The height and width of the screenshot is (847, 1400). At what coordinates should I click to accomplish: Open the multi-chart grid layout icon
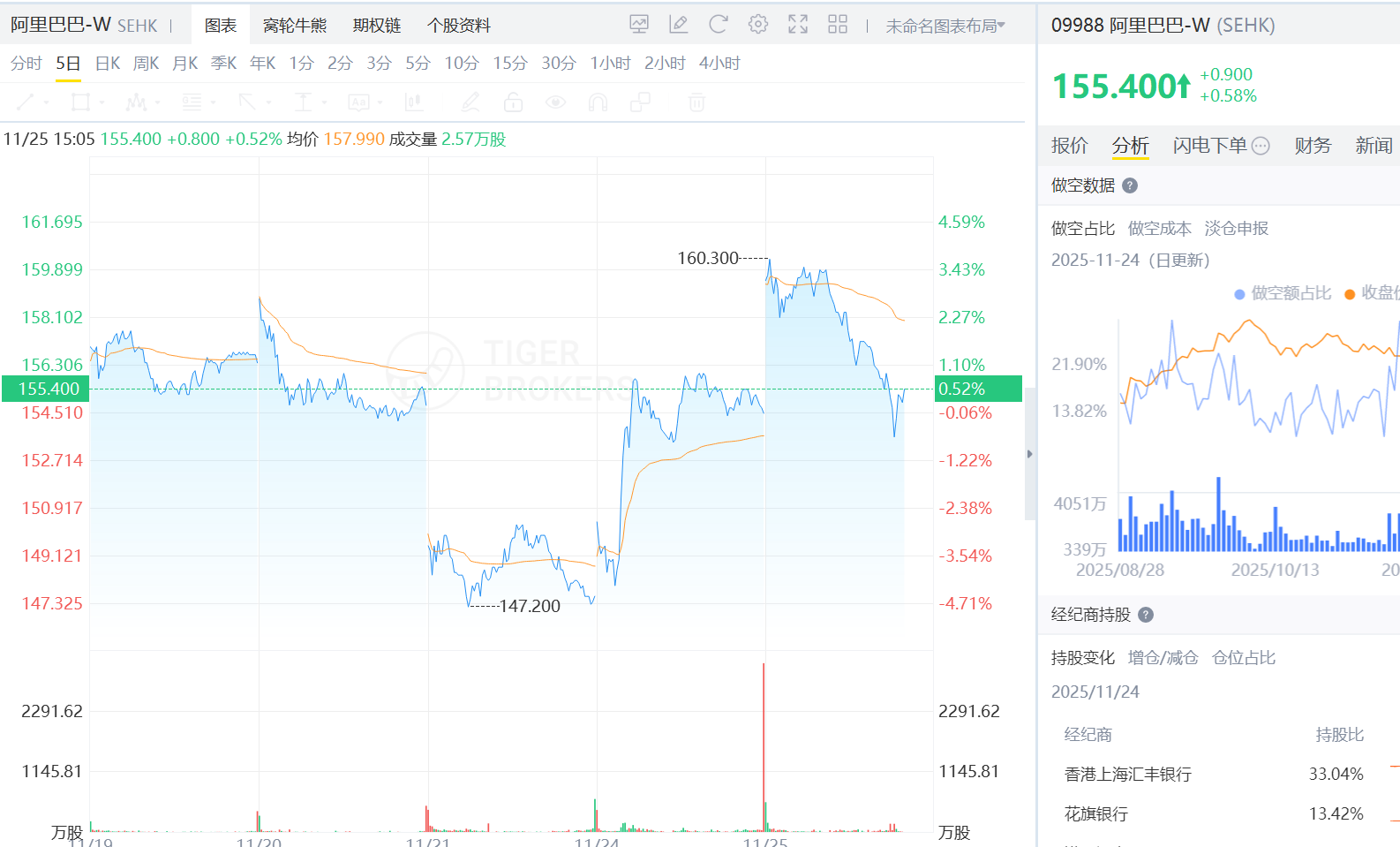tap(838, 25)
